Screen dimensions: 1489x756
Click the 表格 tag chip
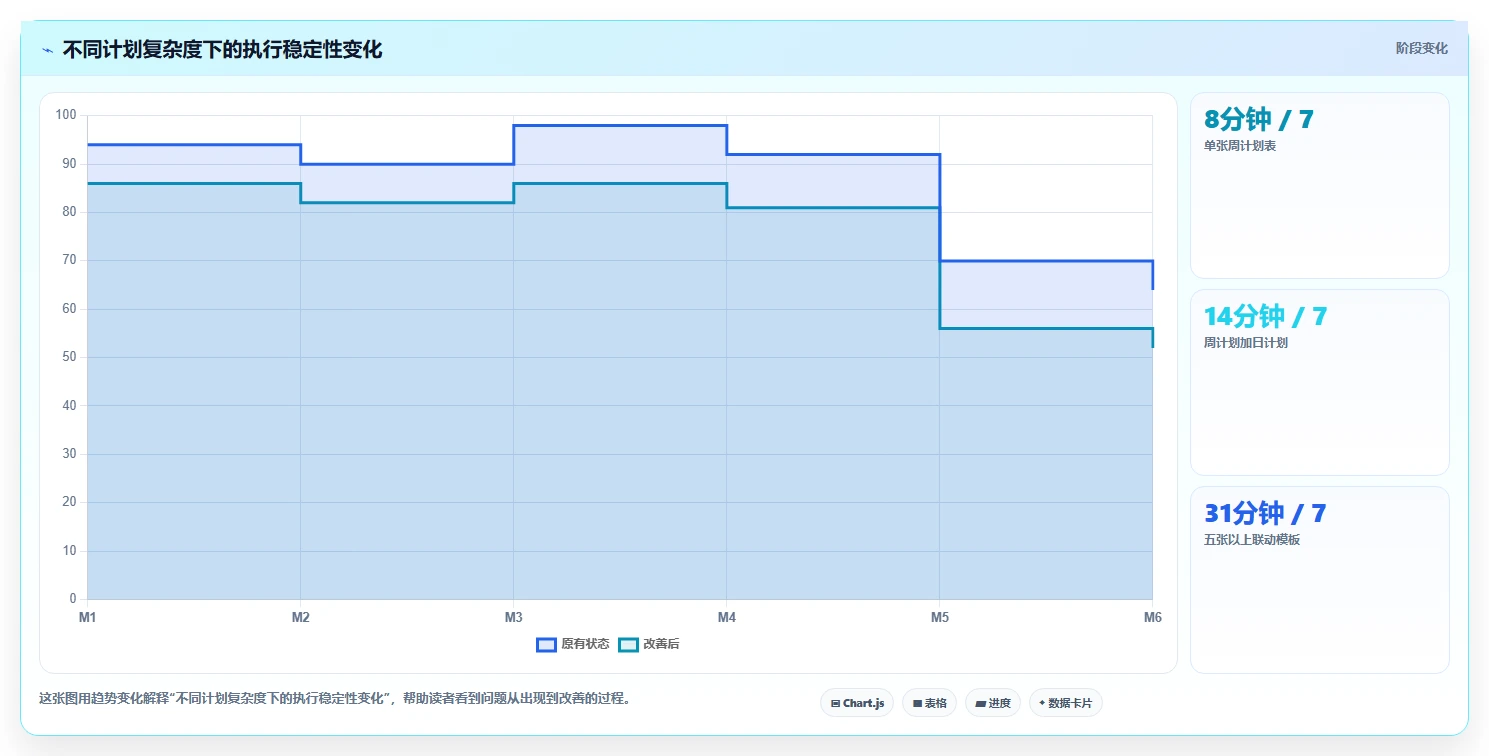(929, 703)
